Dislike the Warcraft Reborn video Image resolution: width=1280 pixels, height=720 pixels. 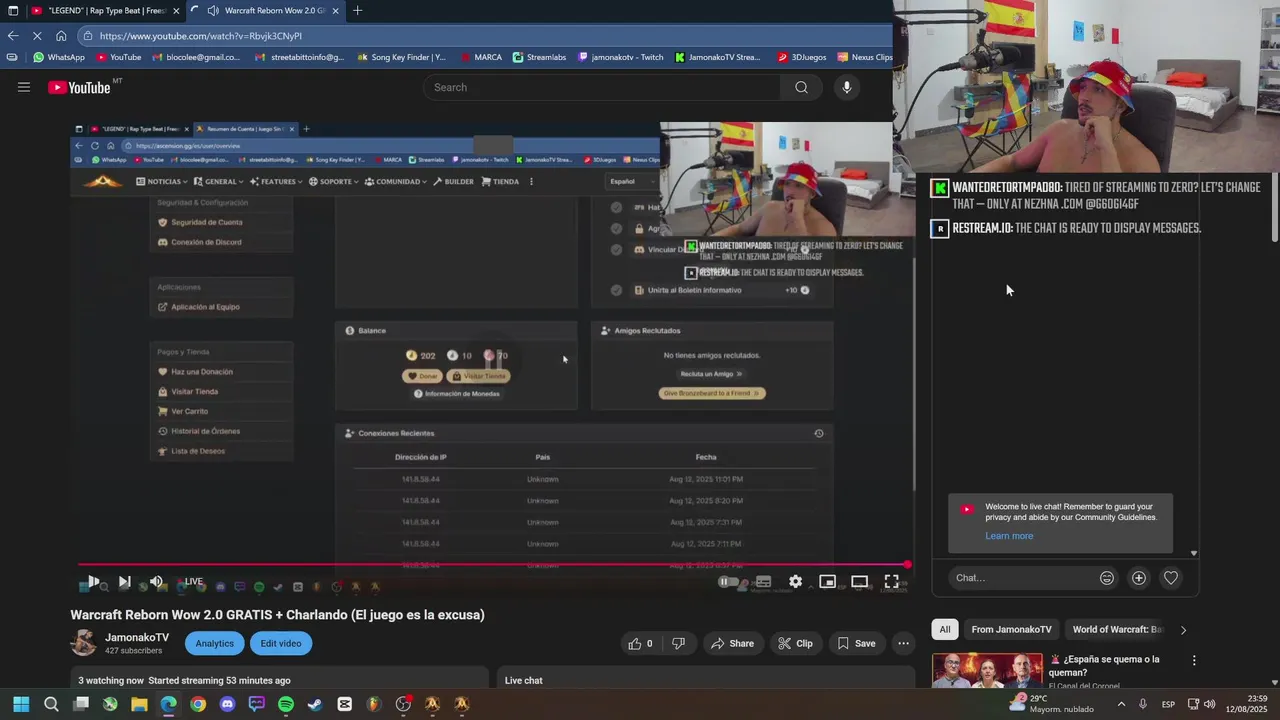[x=678, y=643]
